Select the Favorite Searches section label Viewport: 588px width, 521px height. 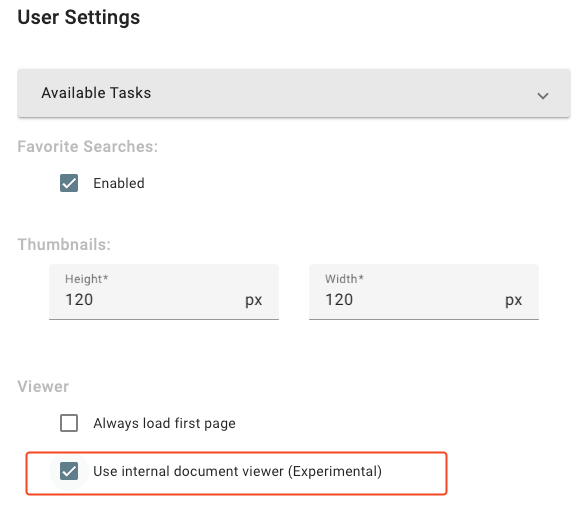point(88,147)
